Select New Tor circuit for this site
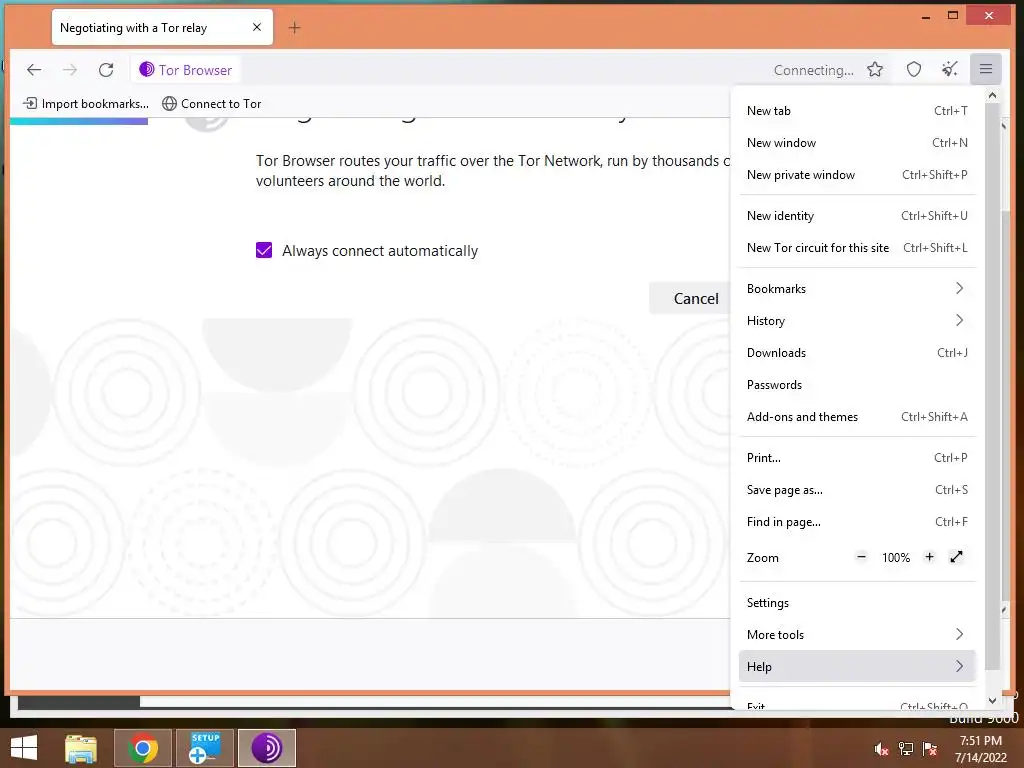 857,248
